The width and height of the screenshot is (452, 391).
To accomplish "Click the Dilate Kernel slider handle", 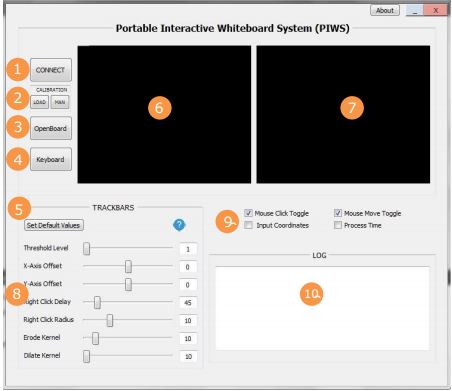I will point(87,356).
